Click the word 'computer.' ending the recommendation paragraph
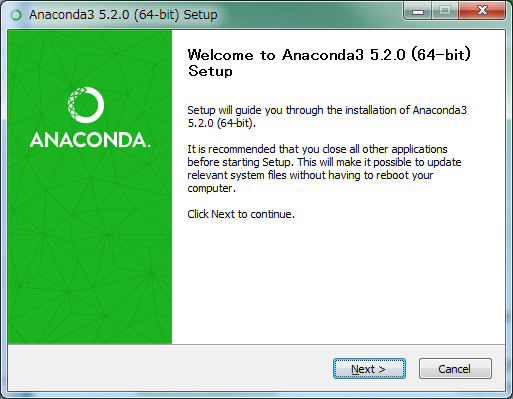Screen dimensions: 513x399 pos(211,188)
